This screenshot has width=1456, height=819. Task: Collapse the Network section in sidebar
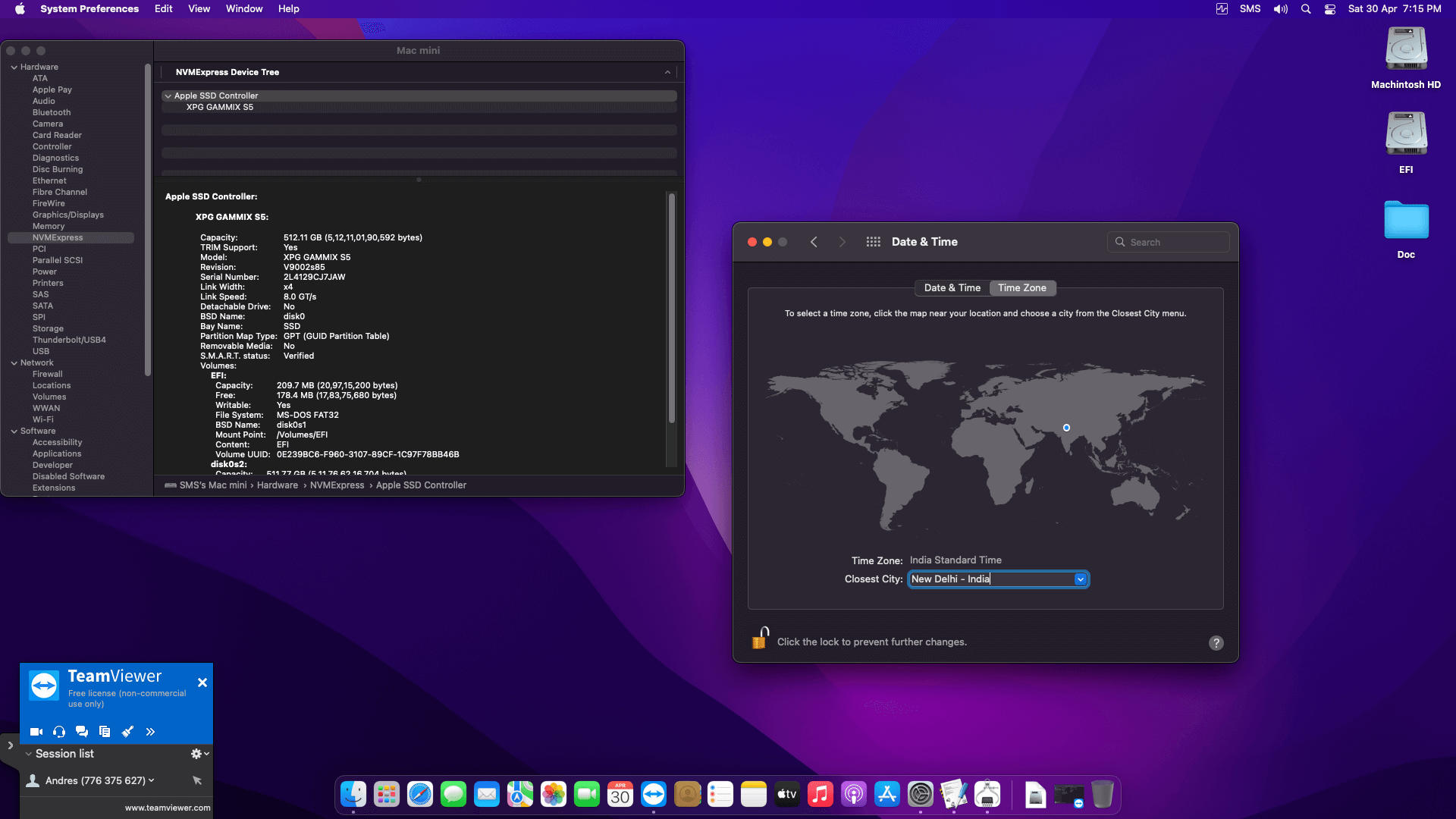[x=14, y=363]
